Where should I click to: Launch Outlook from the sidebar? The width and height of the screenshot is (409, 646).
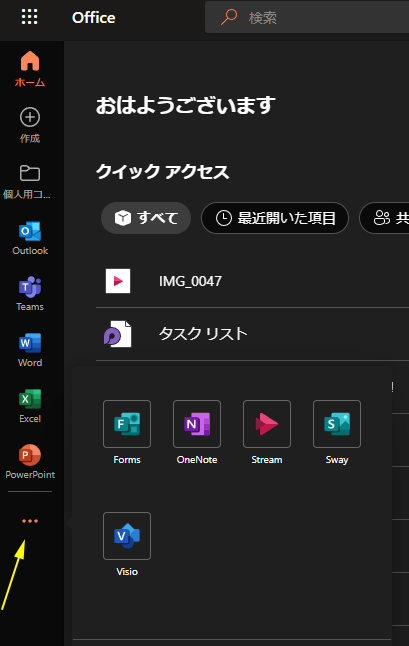coord(30,238)
